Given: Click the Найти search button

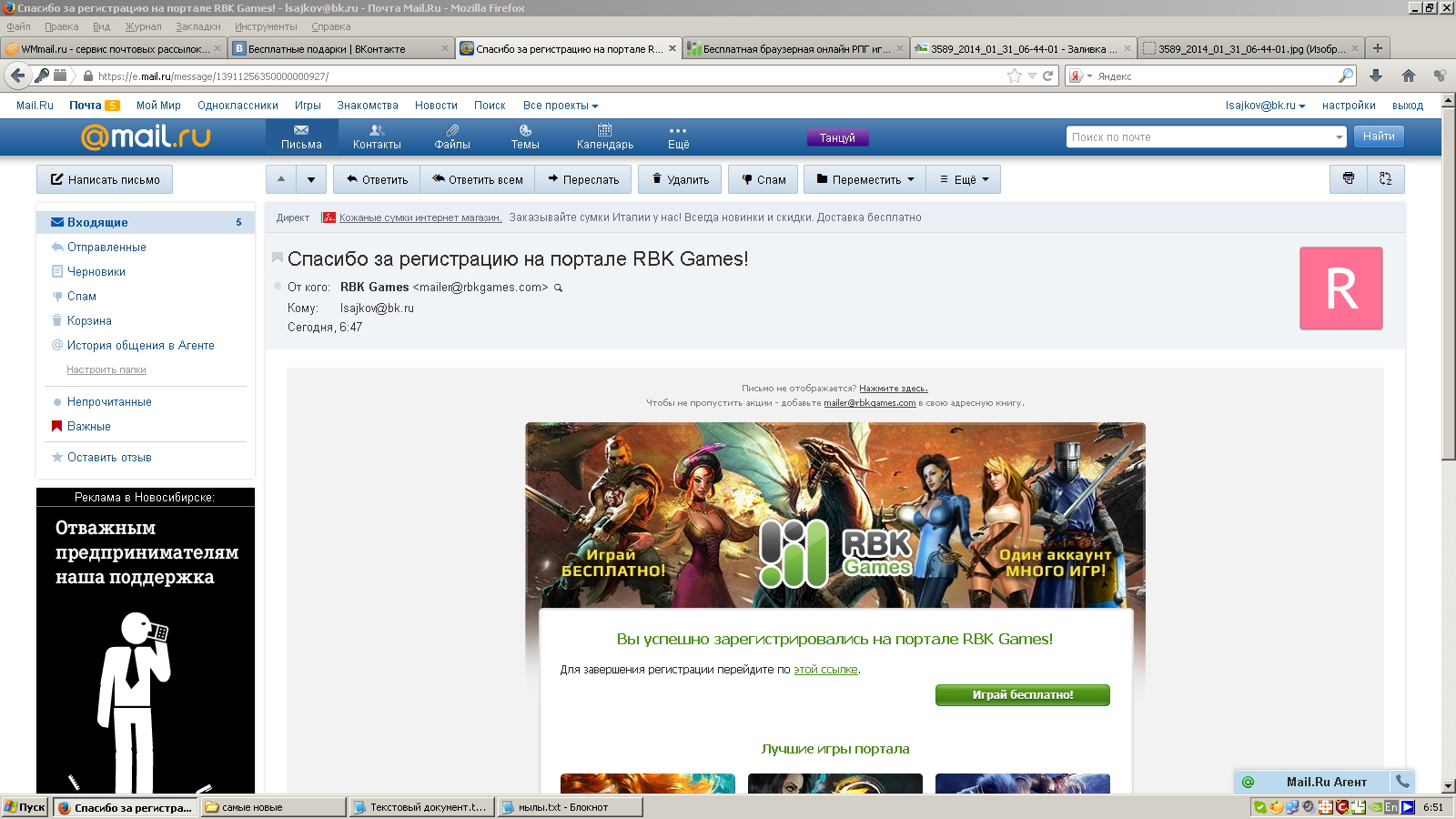Looking at the screenshot, I should click(x=1379, y=136).
